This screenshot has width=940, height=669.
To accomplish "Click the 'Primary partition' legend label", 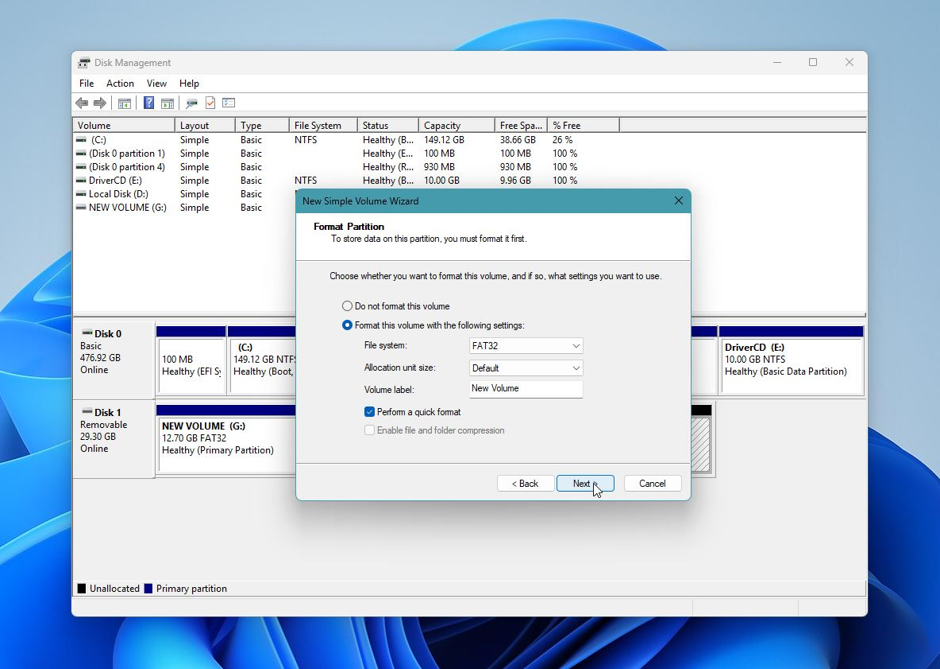I will coord(191,589).
